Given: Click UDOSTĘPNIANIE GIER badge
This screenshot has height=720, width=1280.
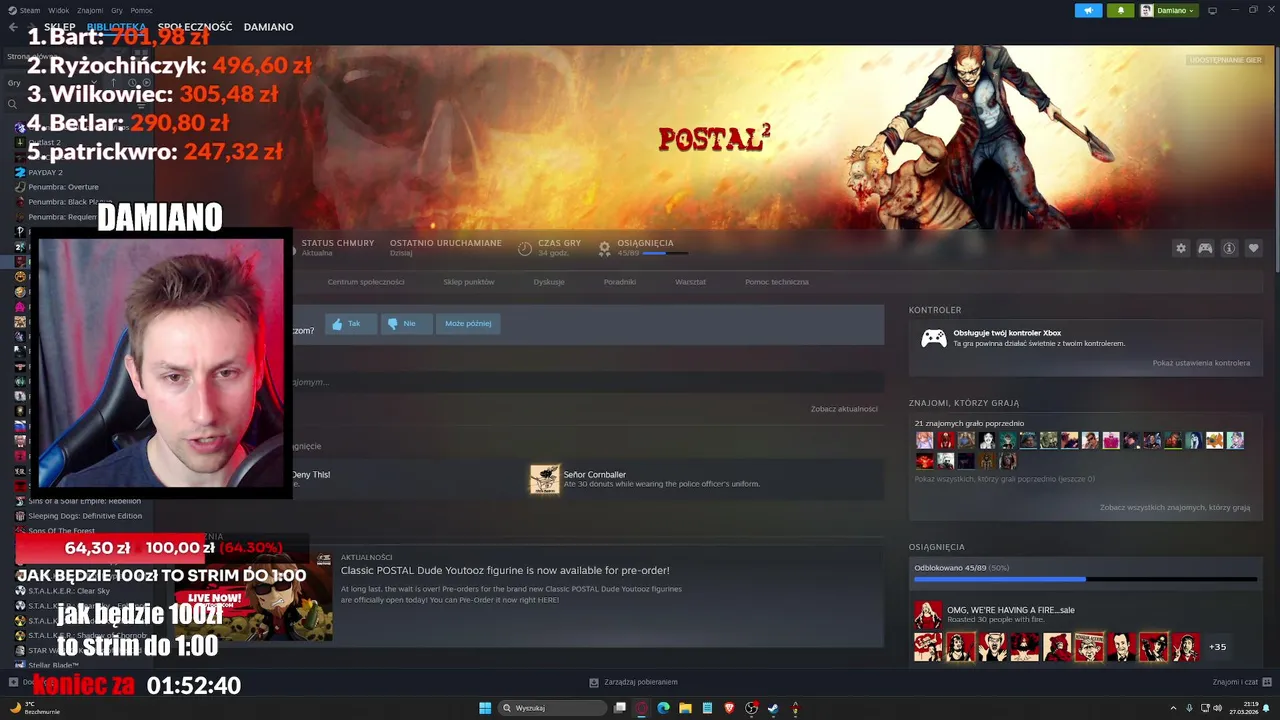Looking at the screenshot, I should pos(1225,60).
